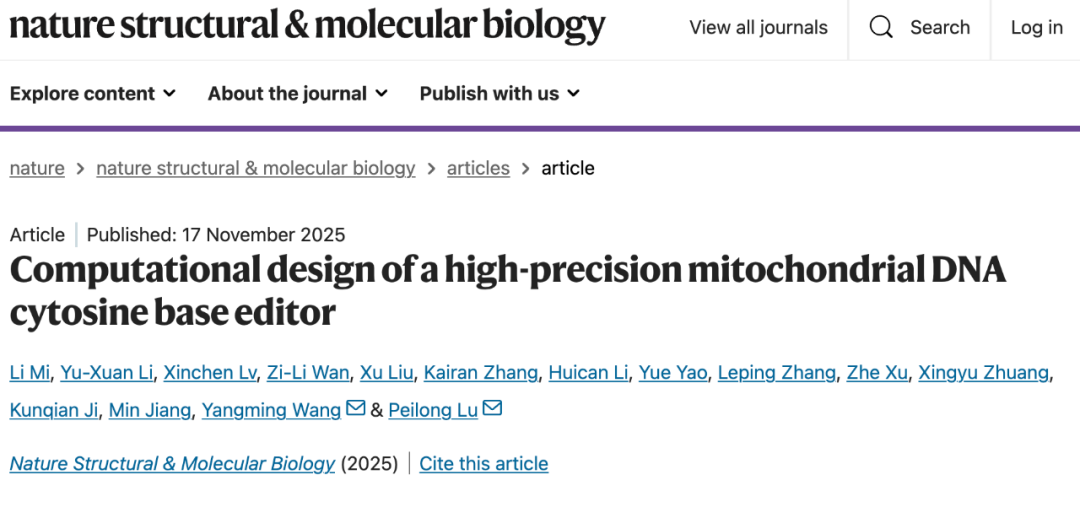Open the About the journal dropdown
The width and height of the screenshot is (1080, 518).
pos(298,93)
